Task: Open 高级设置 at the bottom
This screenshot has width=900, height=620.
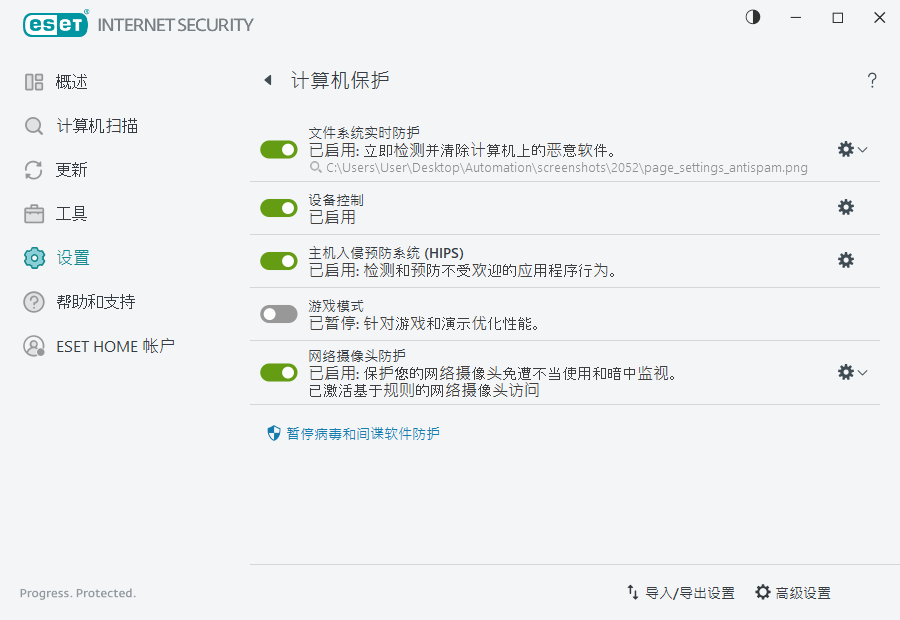Action: (x=795, y=592)
